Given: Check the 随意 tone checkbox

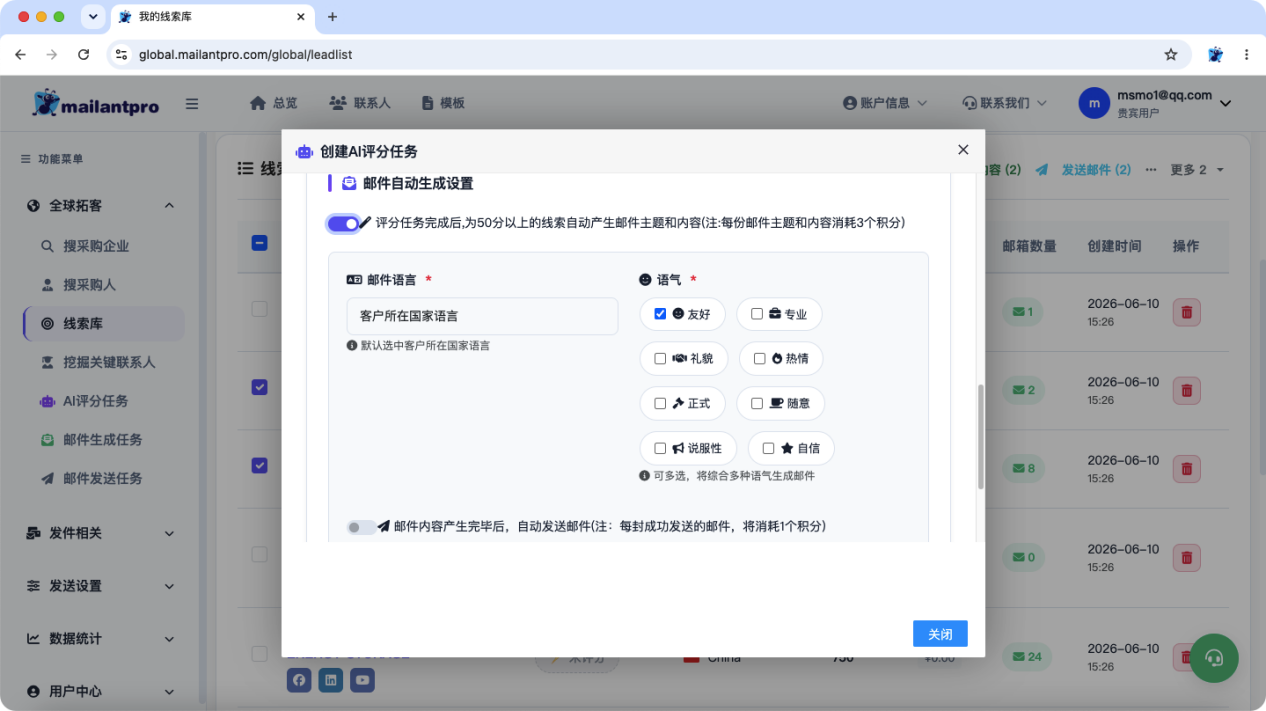Looking at the screenshot, I should point(757,403).
